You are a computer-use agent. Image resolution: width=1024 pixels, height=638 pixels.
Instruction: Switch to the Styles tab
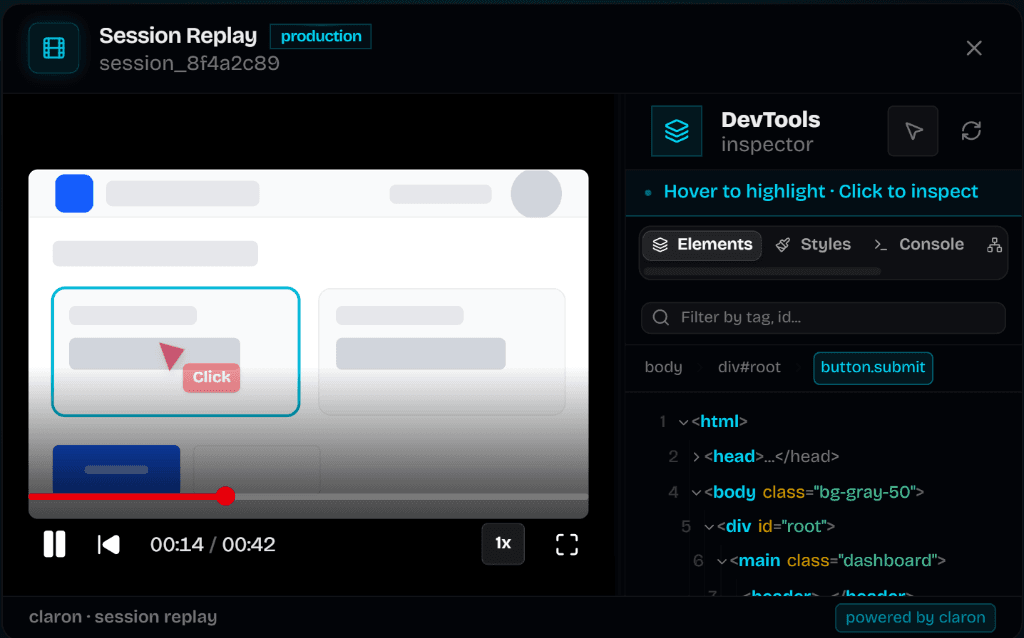point(813,245)
